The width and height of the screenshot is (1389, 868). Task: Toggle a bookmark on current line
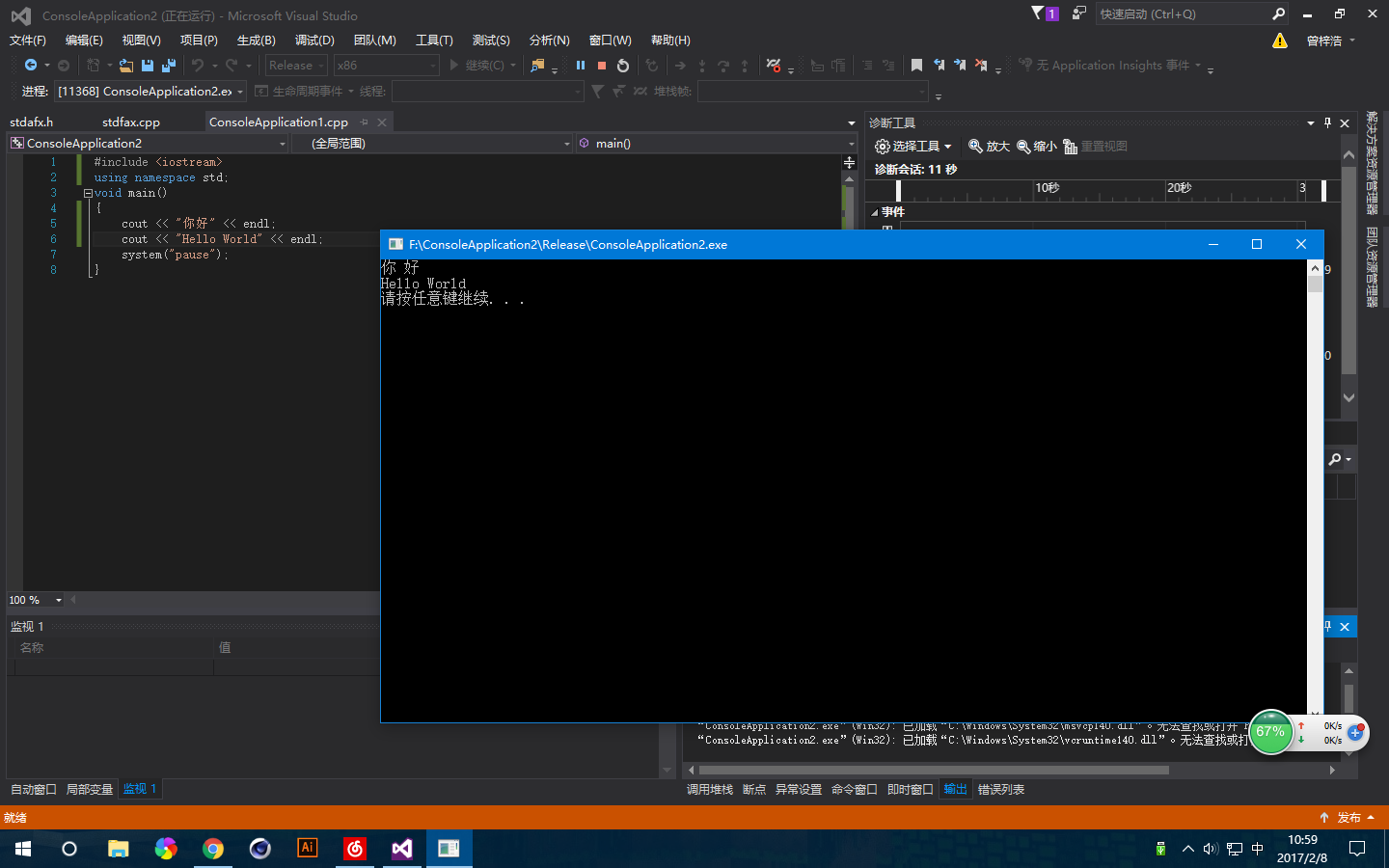tap(916, 66)
